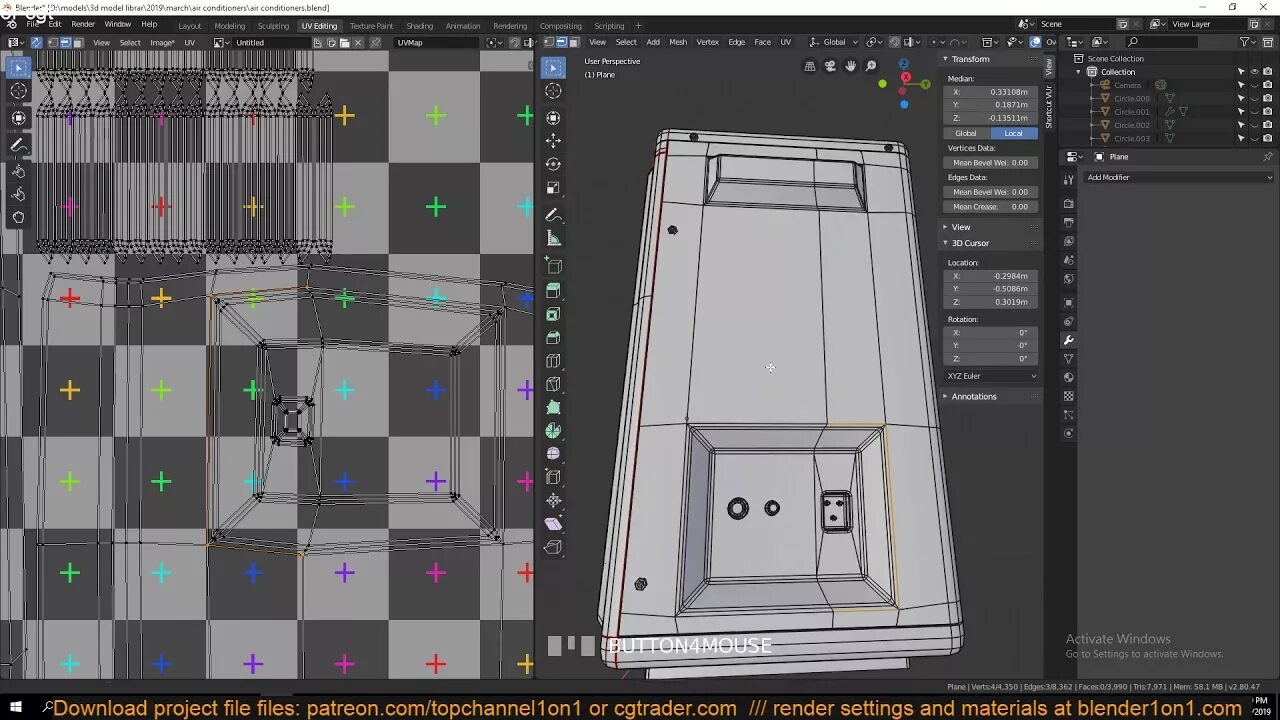The width and height of the screenshot is (1280, 720).
Task: Switch to the Texture Paint workspace tab
Action: 371,26
